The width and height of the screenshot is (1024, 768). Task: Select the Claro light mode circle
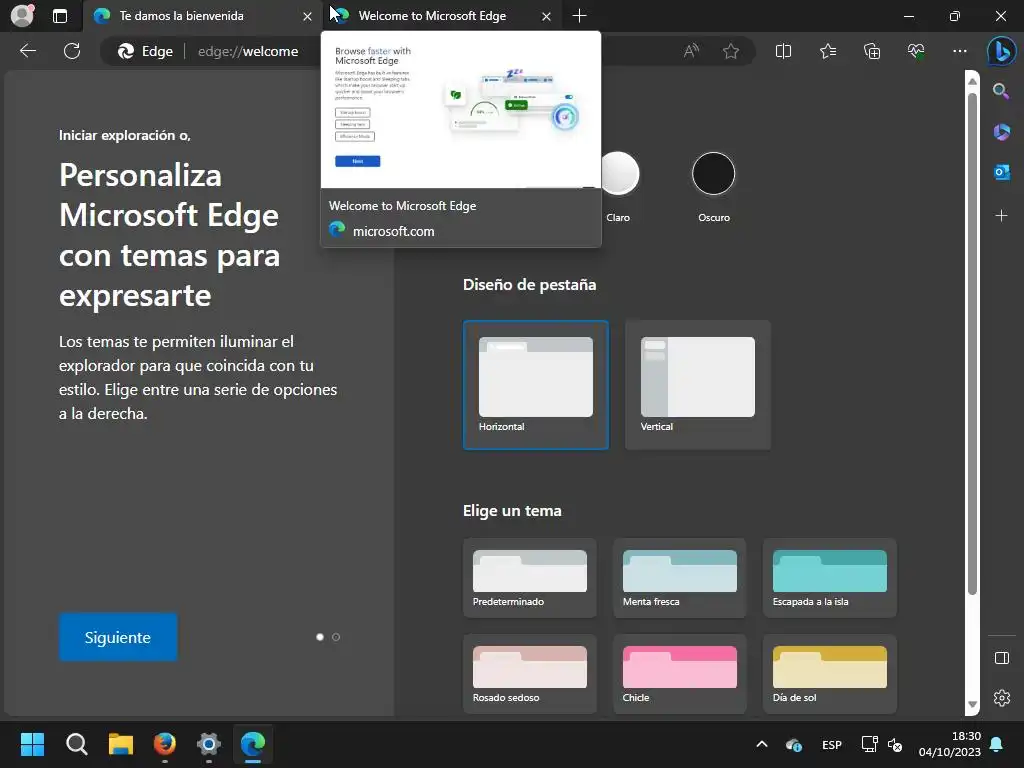618,174
